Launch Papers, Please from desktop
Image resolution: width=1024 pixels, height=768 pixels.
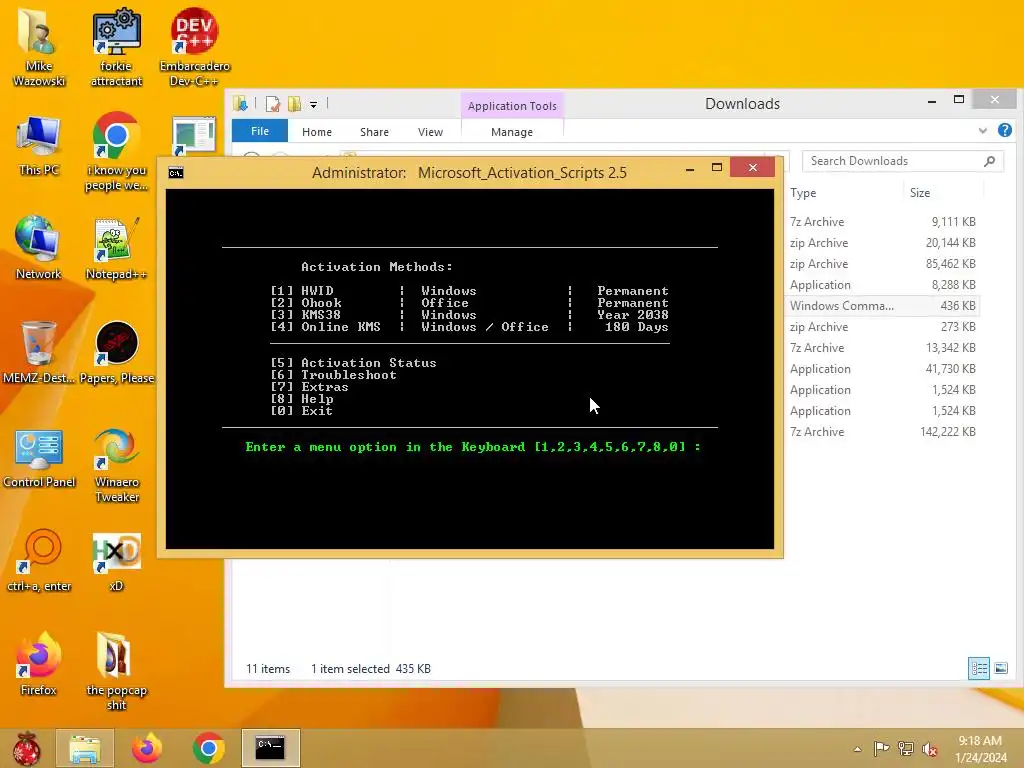116,353
